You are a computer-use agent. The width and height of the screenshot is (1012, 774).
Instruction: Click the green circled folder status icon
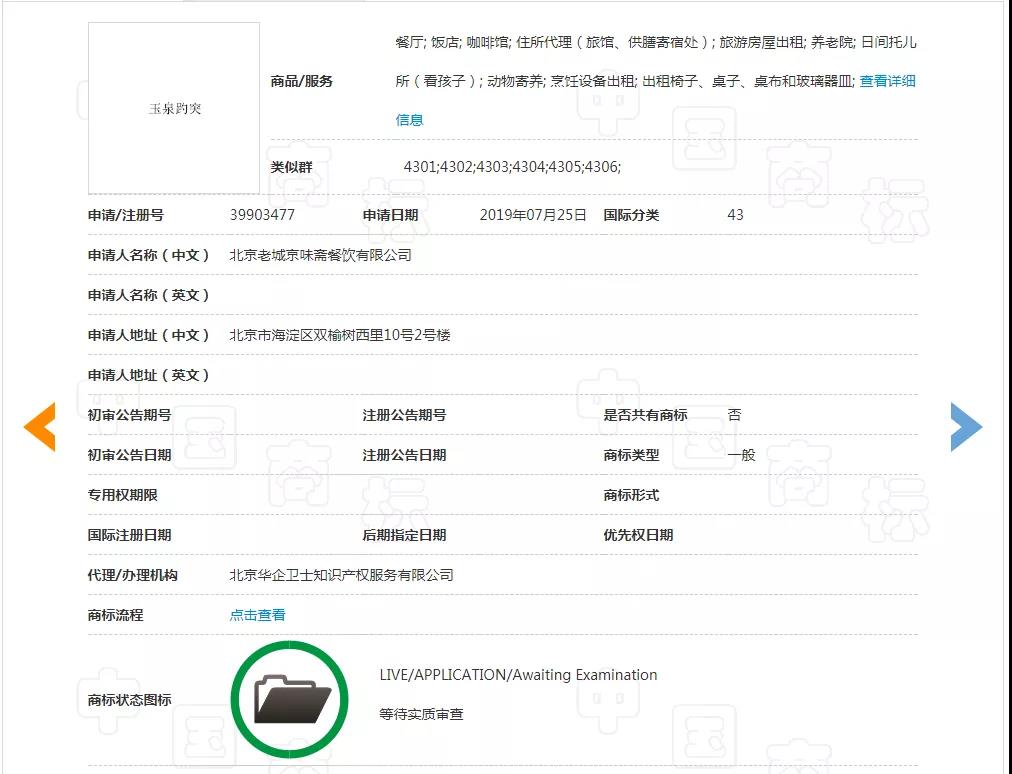[x=290, y=699]
